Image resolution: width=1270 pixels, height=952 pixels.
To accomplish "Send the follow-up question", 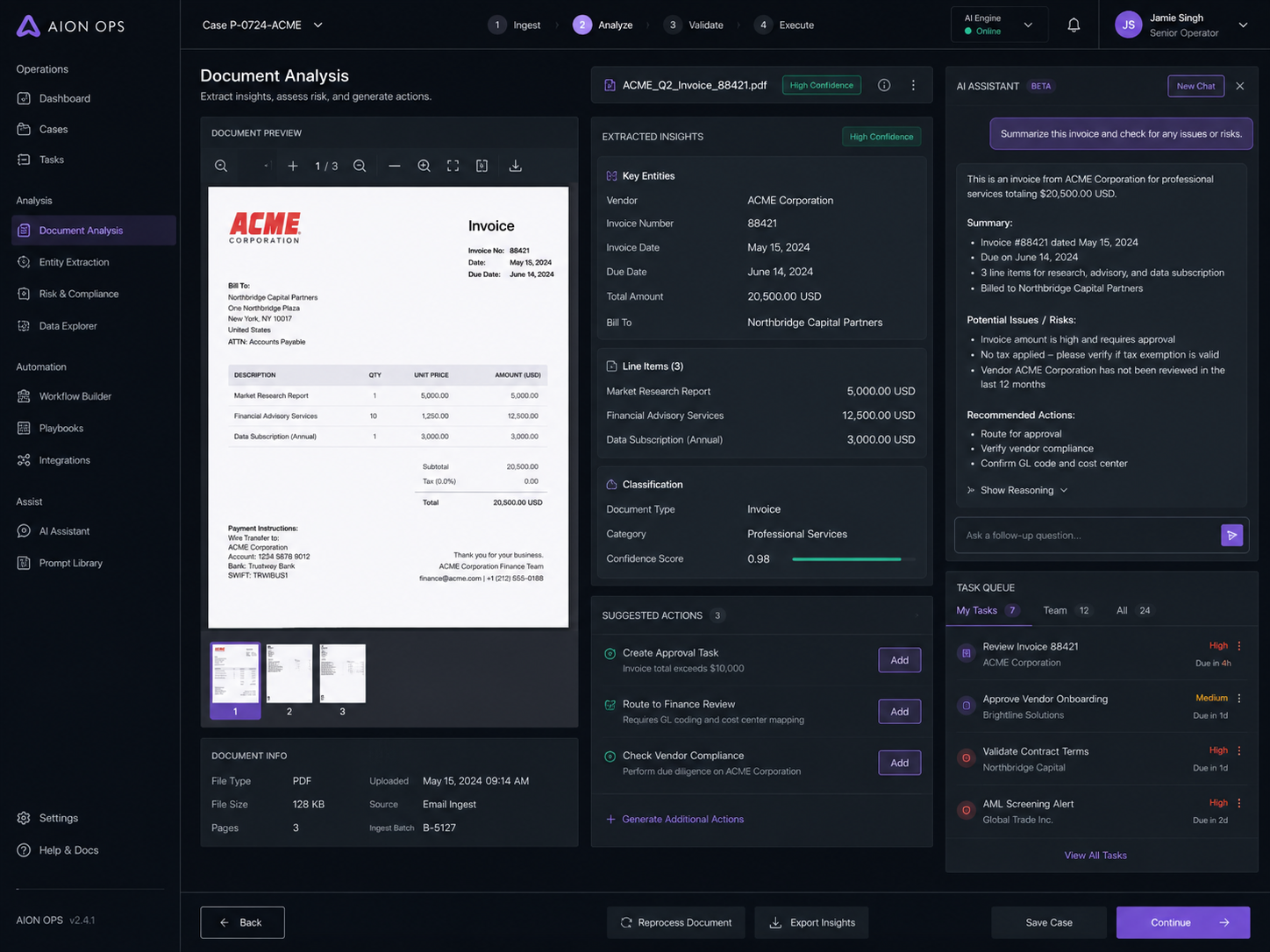I will coord(1231,535).
